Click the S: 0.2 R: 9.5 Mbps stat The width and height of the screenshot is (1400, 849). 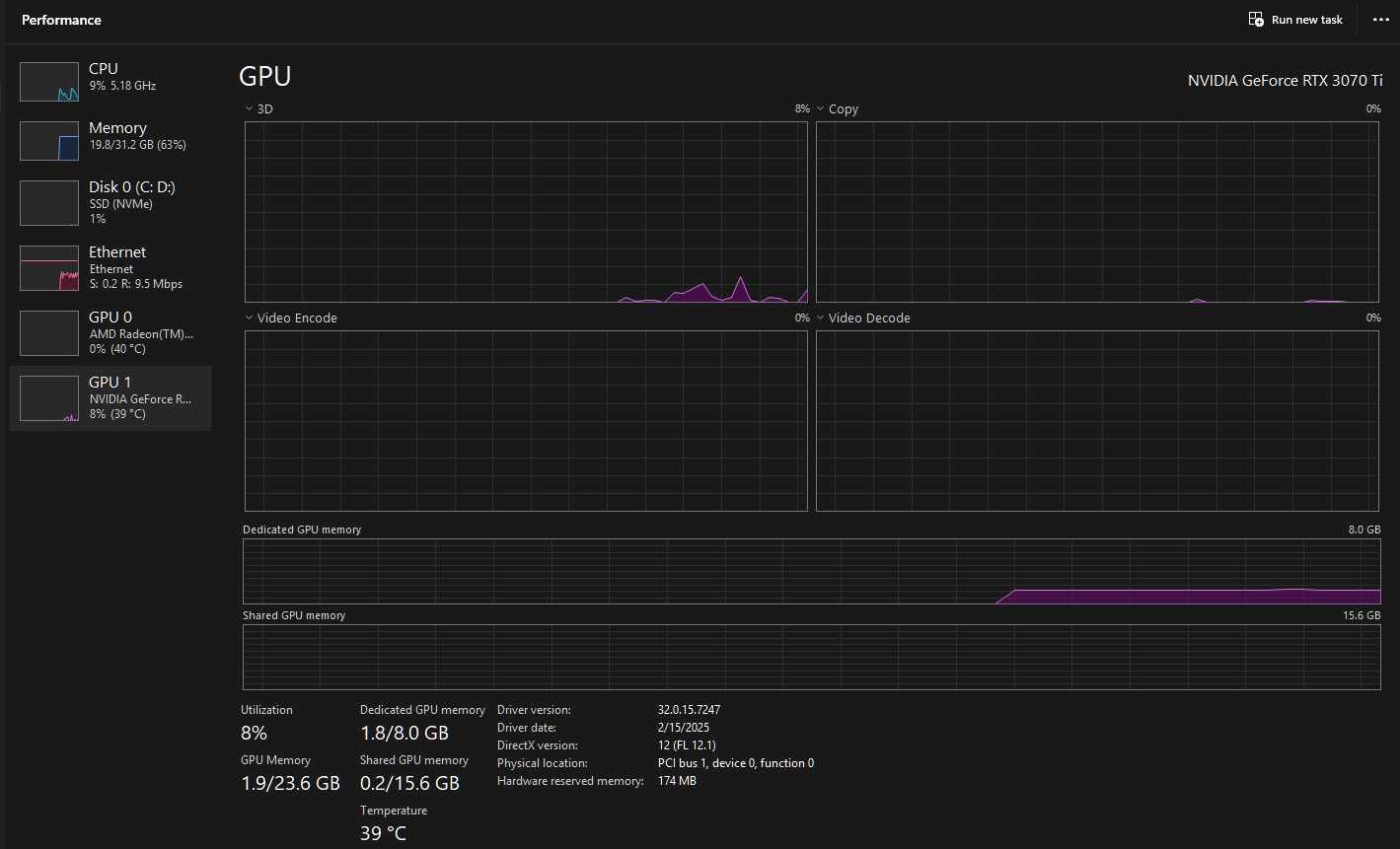coord(135,284)
